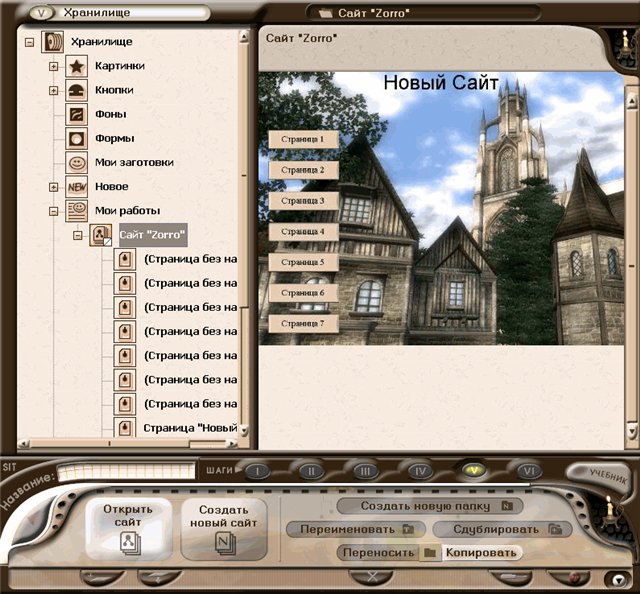Click Страница 6 button in preview
The height and width of the screenshot is (594, 640).
pyautogui.click(x=303, y=293)
